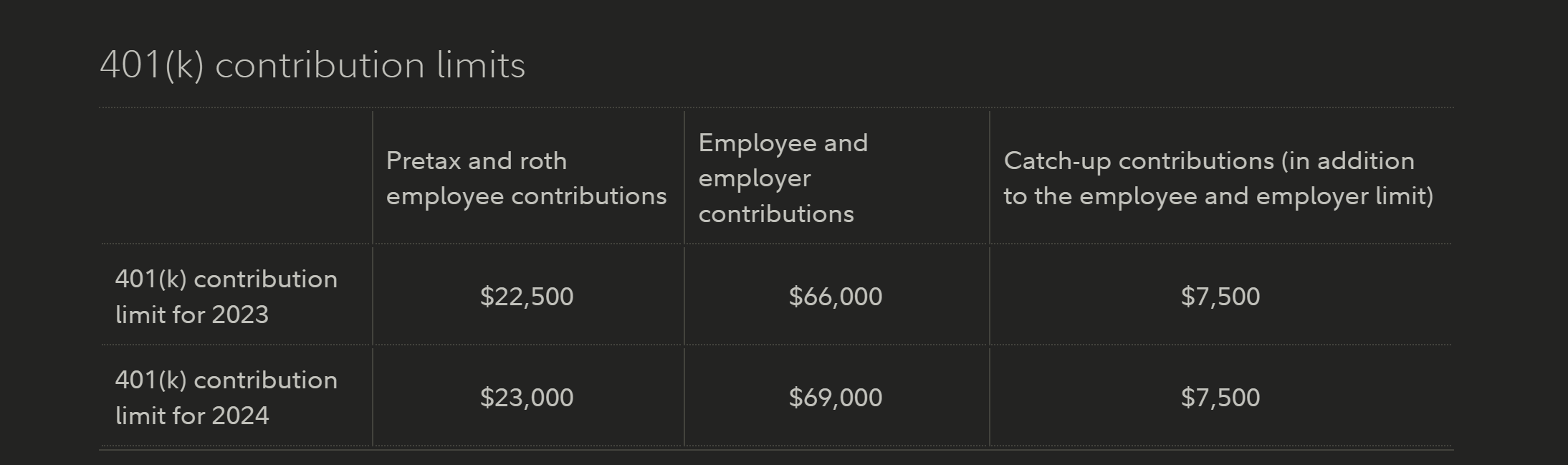This screenshot has width=1568, height=465.
Task: Click the year "2023" in the row label
Action: pyautogui.click(x=239, y=315)
